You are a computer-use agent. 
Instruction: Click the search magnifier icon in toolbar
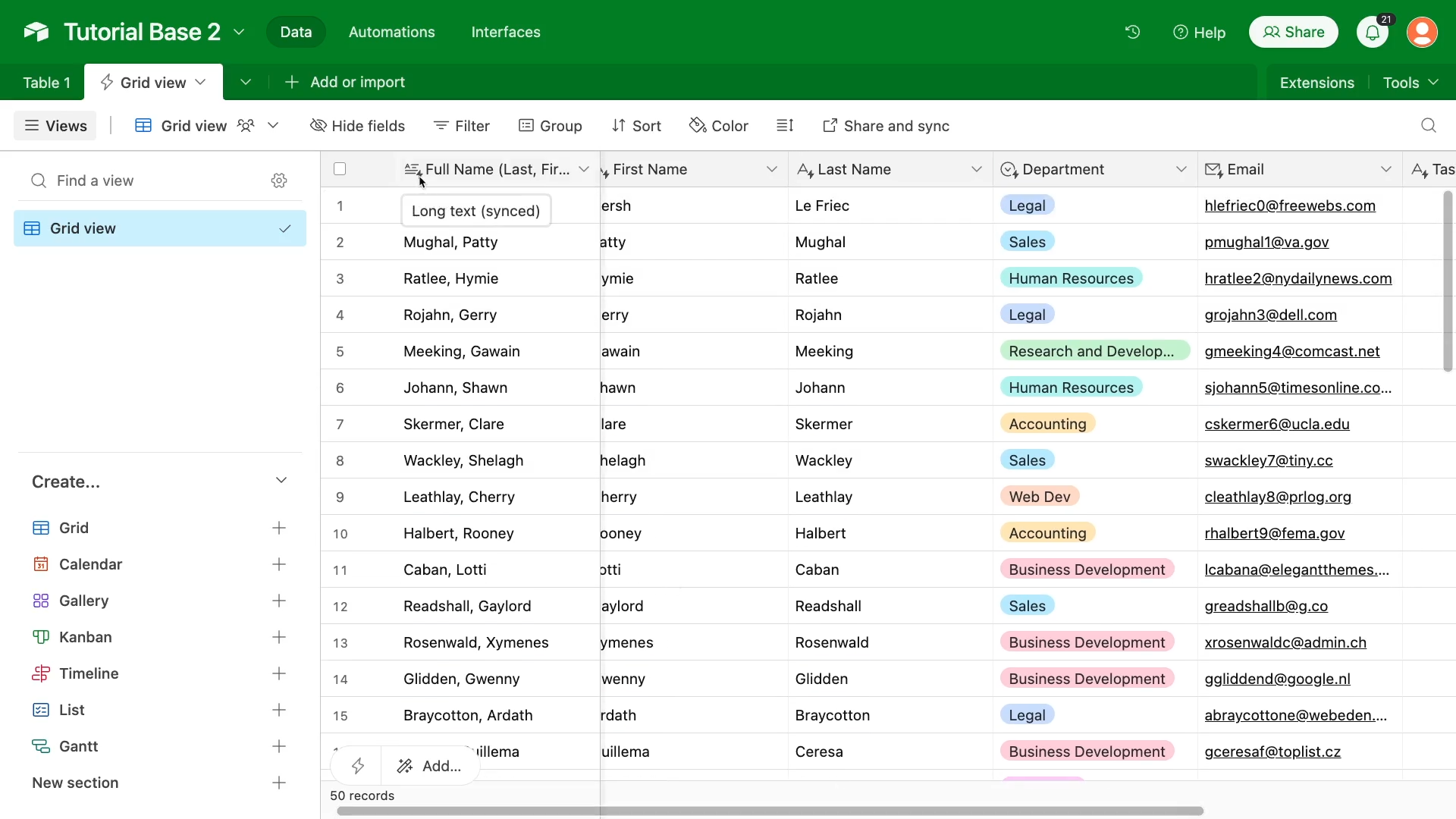1429,126
